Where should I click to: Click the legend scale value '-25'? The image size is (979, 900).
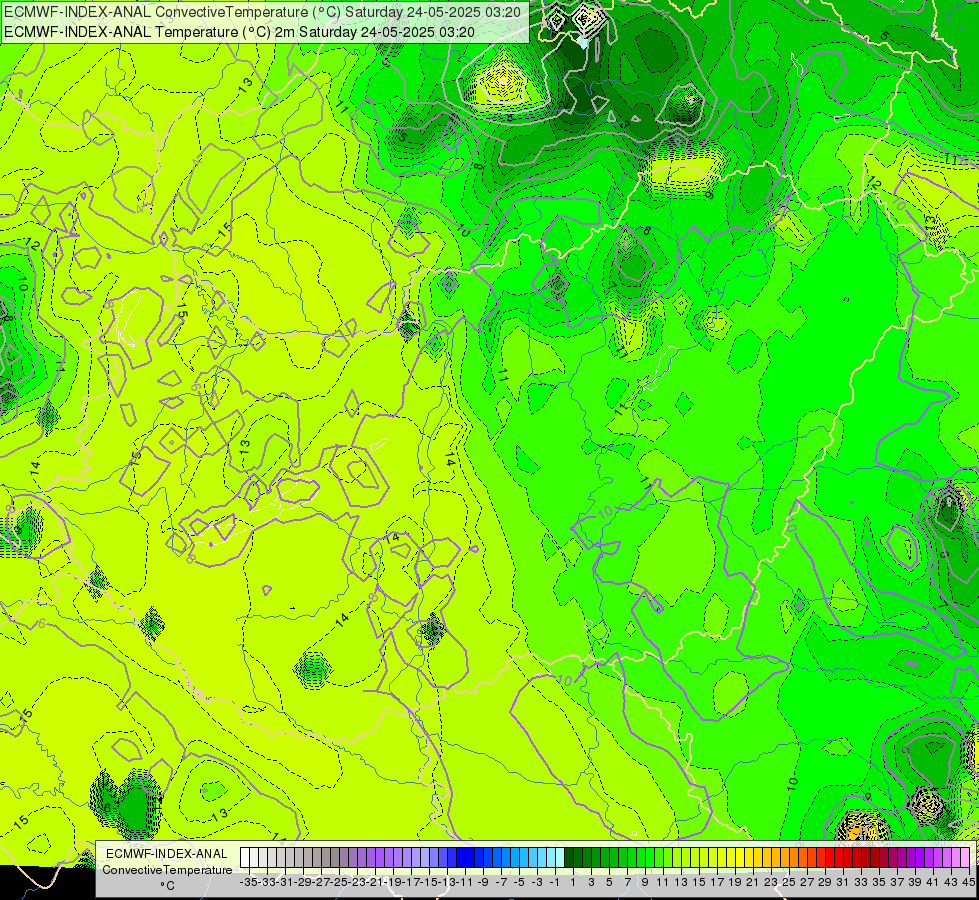click(x=339, y=883)
